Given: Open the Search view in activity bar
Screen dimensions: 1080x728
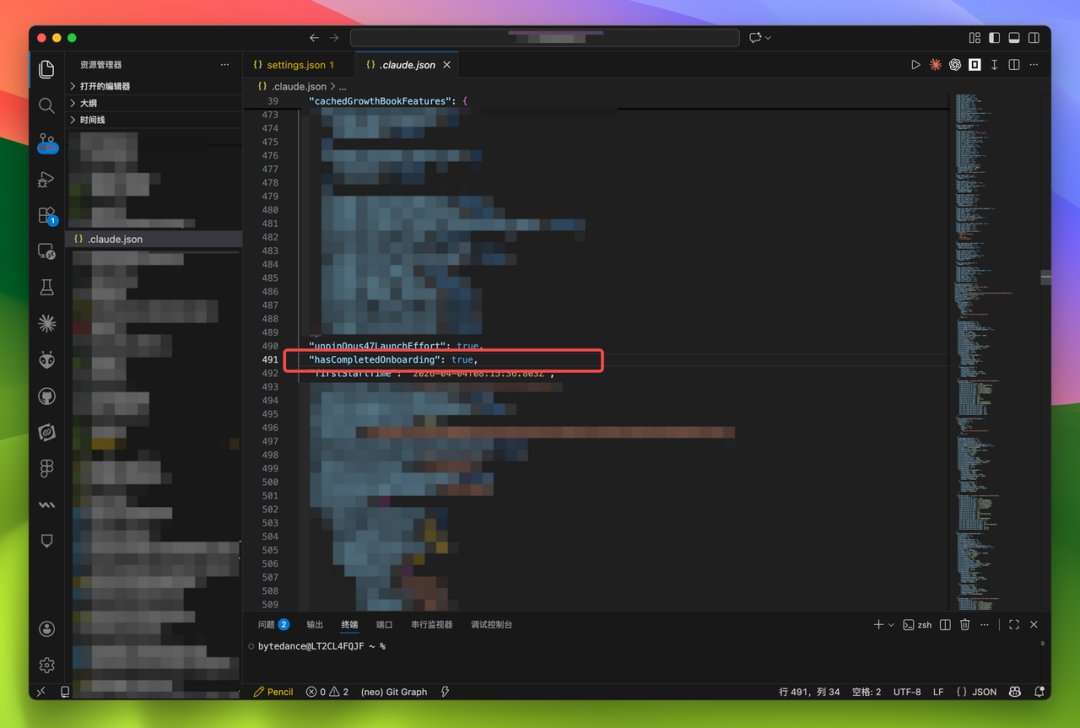Looking at the screenshot, I should pyautogui.click(x=46, y=105).
